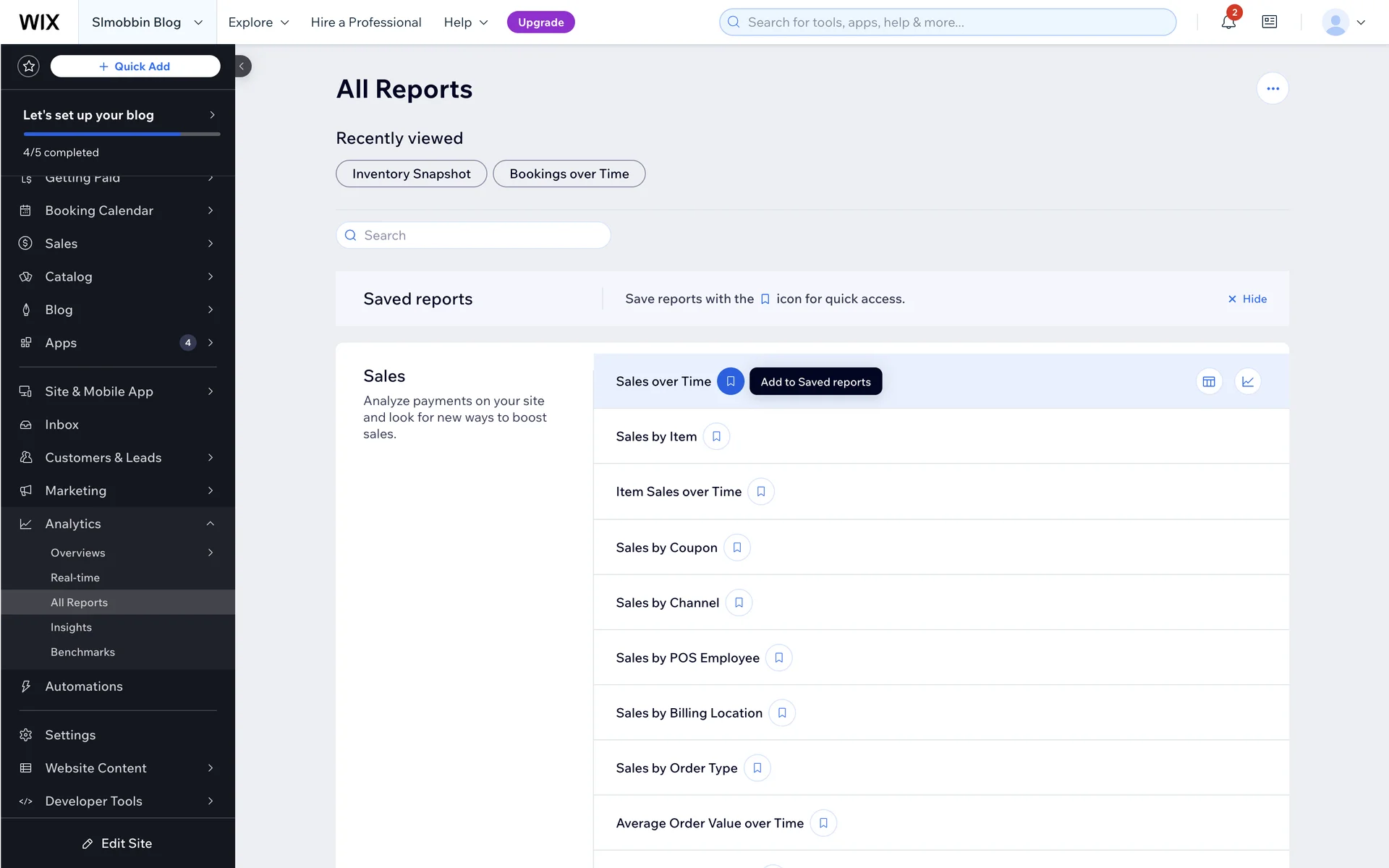Go to Insights in Analytics submenu
The height and width of the screenshot is (868, 1389).
click(71, 627)
